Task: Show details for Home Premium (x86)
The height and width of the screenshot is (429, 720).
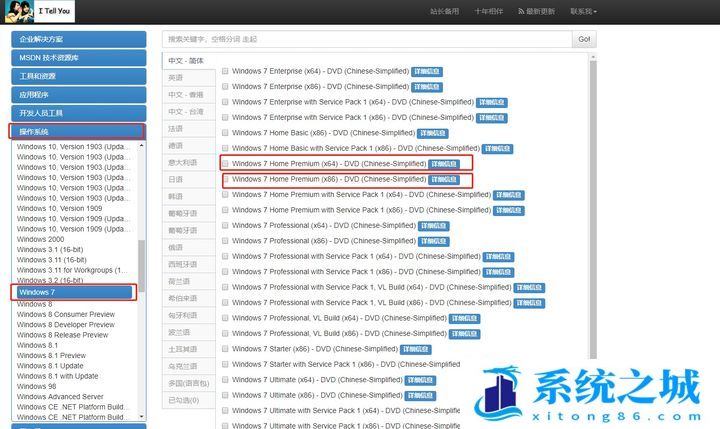Action: 444,180
